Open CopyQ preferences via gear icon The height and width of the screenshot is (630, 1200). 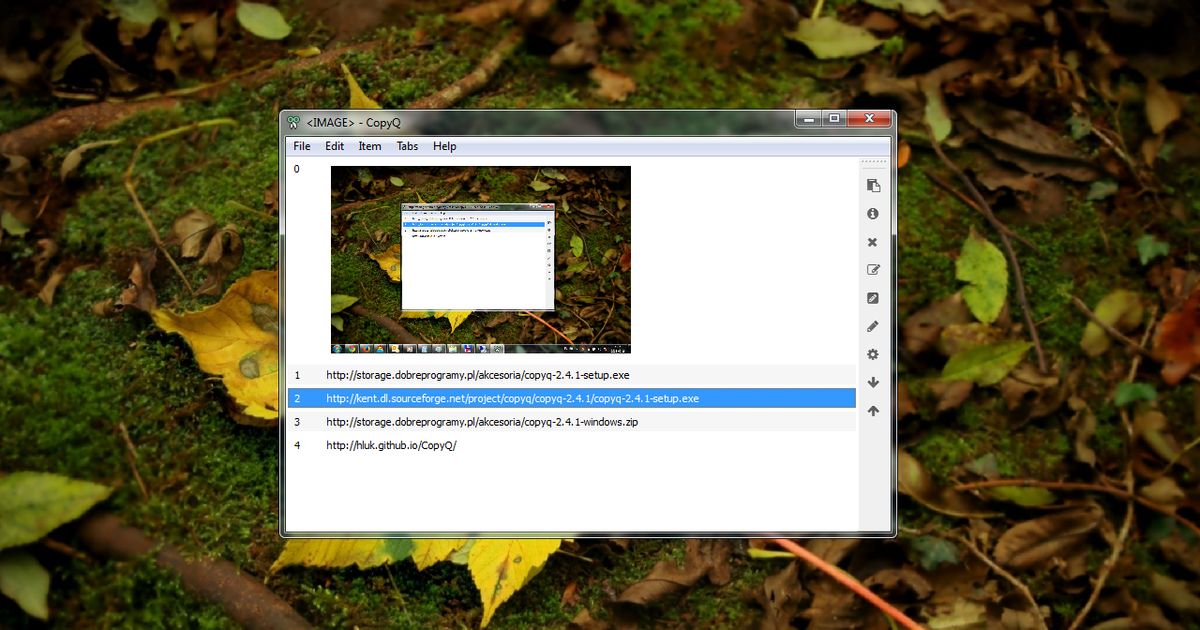click(873, 354)
